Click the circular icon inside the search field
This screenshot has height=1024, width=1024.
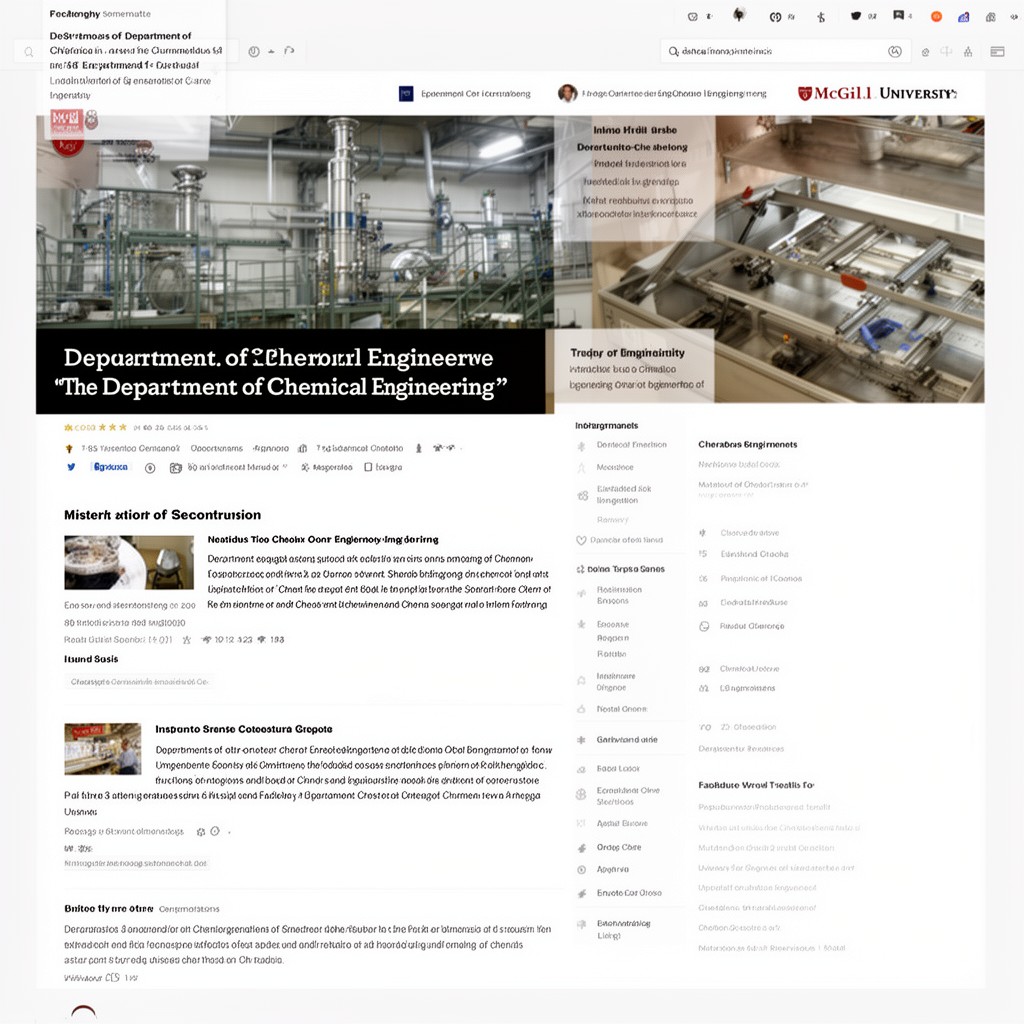(895, 52)
